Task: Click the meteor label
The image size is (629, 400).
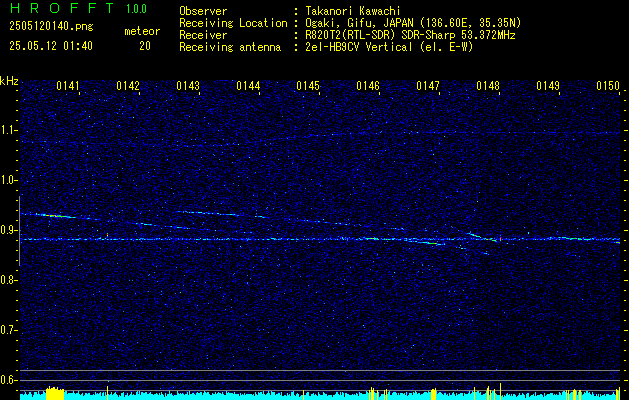Action: (142, 31)
